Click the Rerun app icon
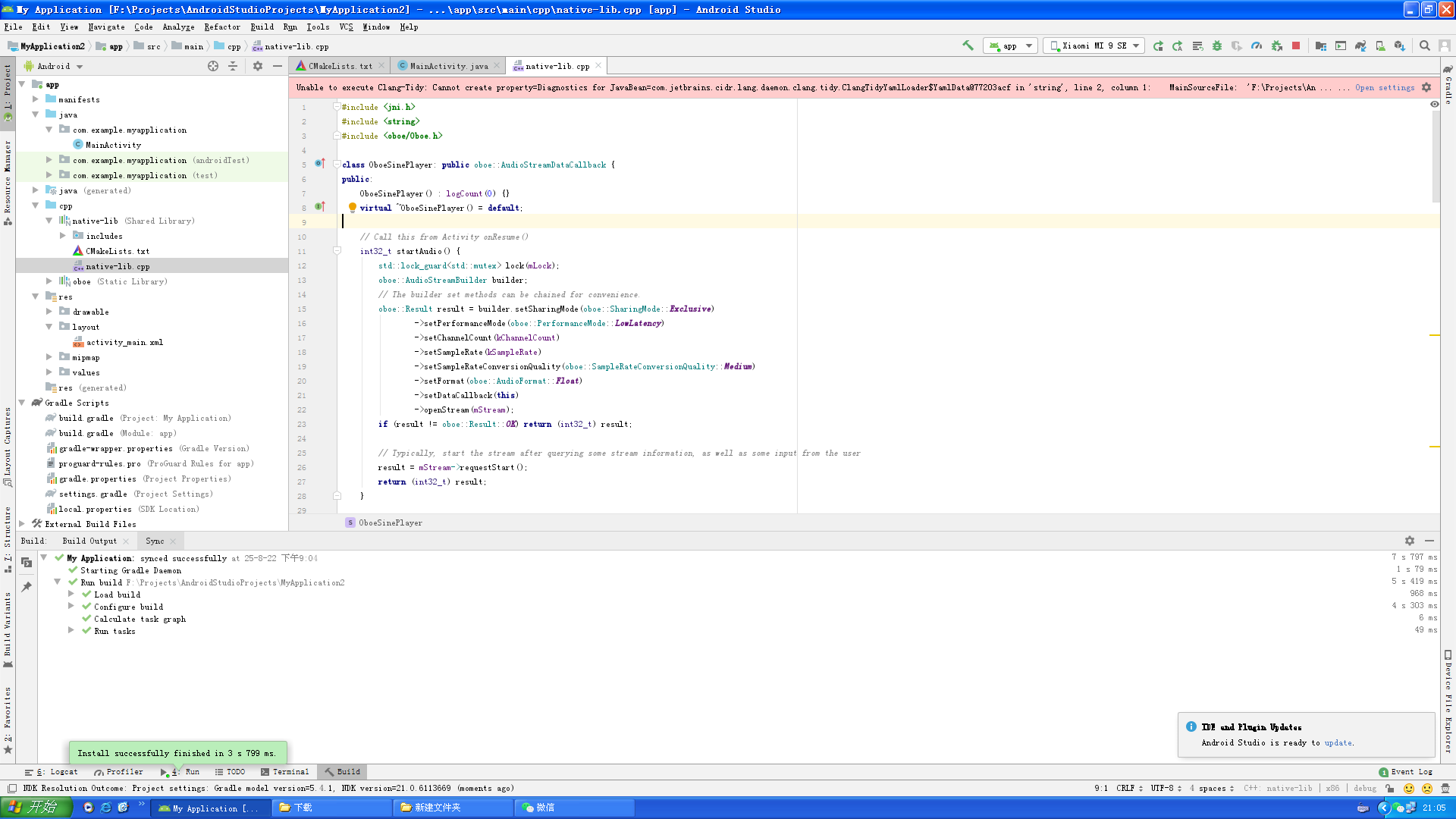This screenshot has width=1456, height=819. pyautogui.click(x=1158, y=46)
